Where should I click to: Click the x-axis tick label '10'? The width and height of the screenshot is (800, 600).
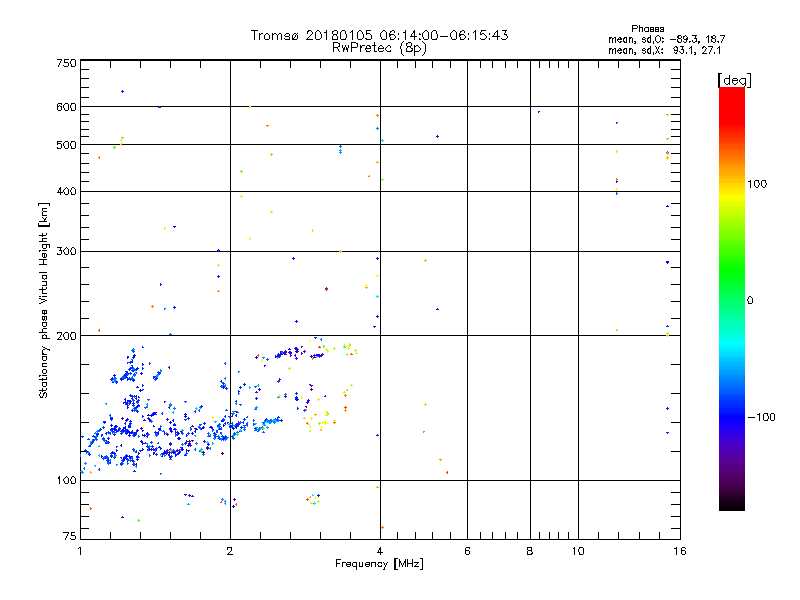point(578,551)
